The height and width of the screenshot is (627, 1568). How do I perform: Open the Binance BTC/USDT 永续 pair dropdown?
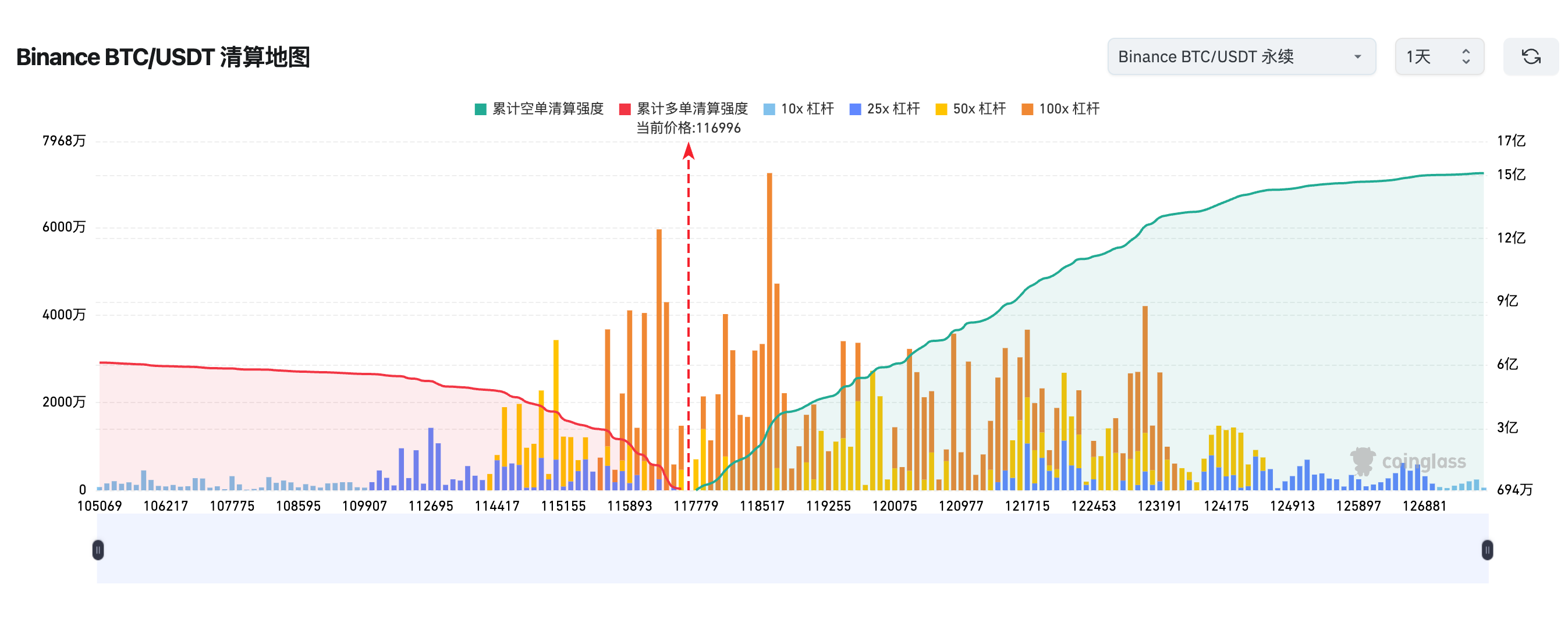point(1240,56)
